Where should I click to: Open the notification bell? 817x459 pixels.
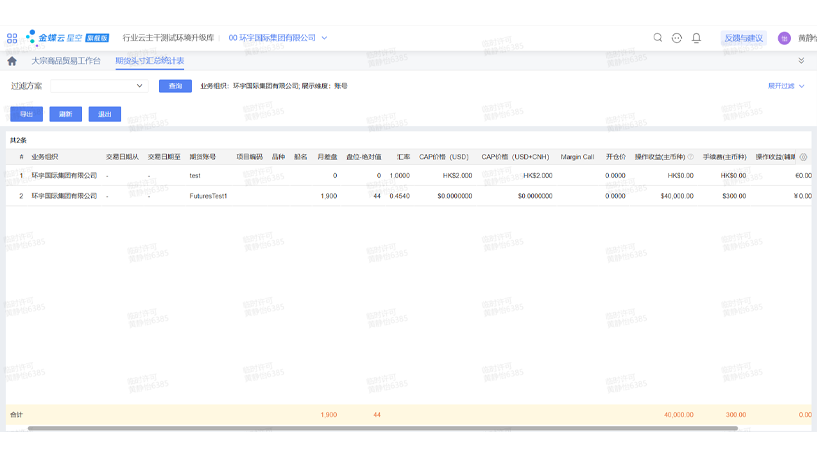pos(696,38)
